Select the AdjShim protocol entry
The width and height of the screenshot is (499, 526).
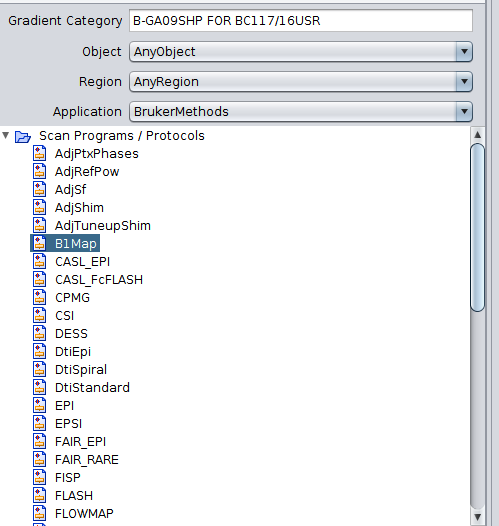(79, 207)
